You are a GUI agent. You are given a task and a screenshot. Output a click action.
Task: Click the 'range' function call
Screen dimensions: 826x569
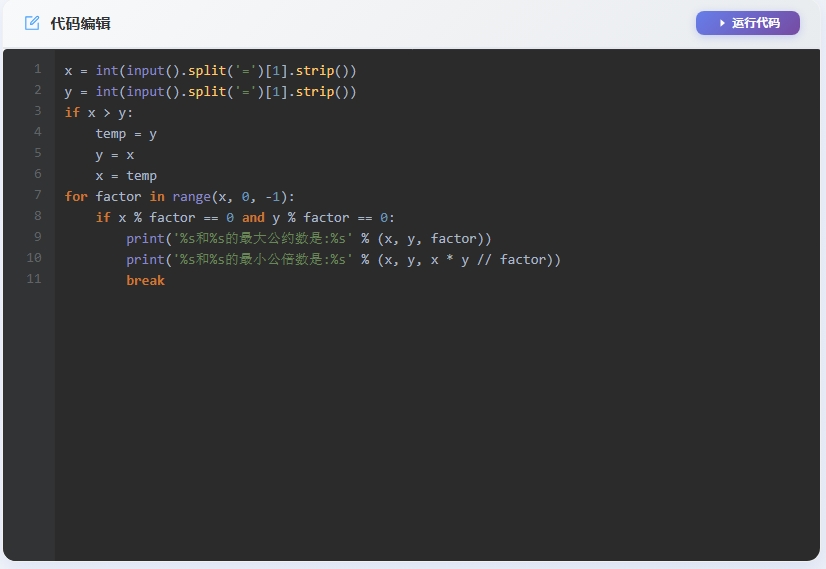click(191, 197)
